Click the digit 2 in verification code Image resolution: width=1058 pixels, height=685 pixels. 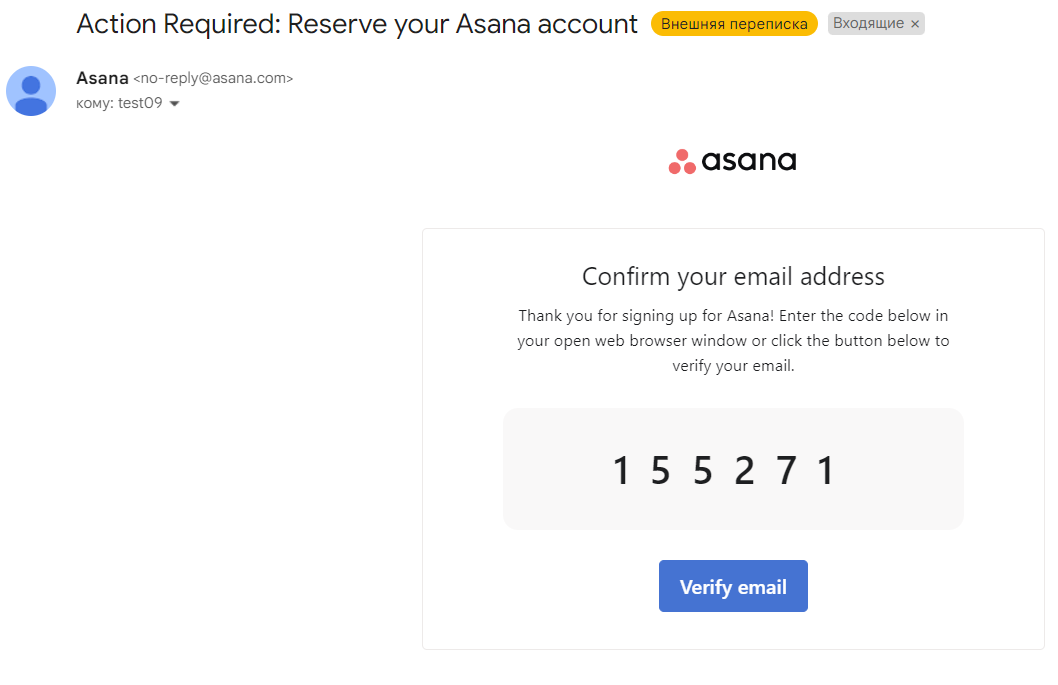coord(744,470)
